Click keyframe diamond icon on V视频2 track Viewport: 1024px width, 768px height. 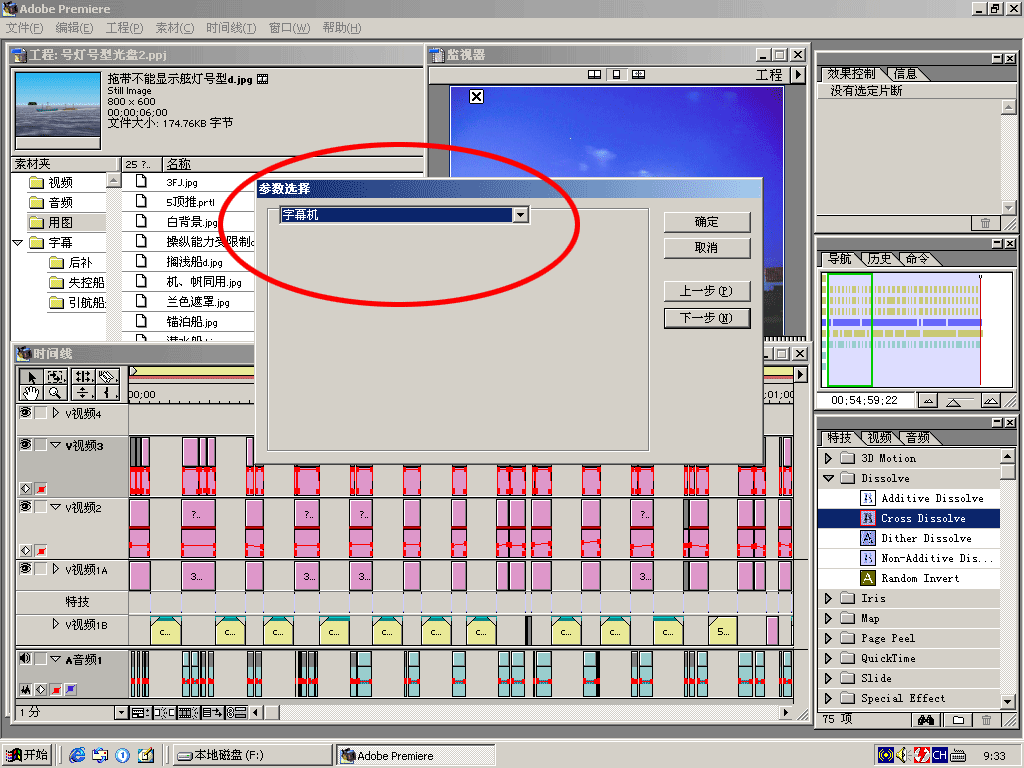click(25, 551)
